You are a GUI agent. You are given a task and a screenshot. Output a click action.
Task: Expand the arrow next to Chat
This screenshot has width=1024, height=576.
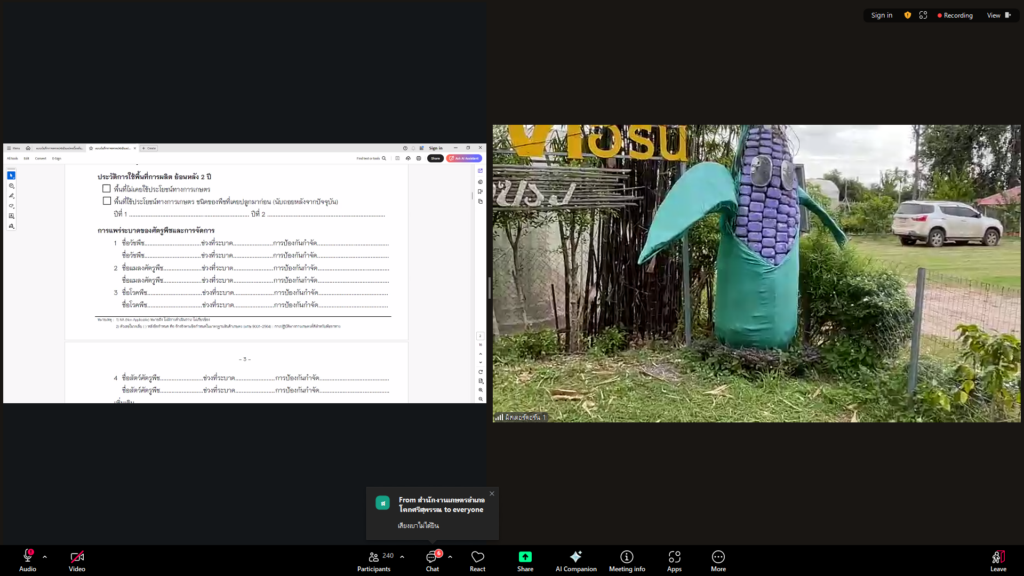(450, 557)
